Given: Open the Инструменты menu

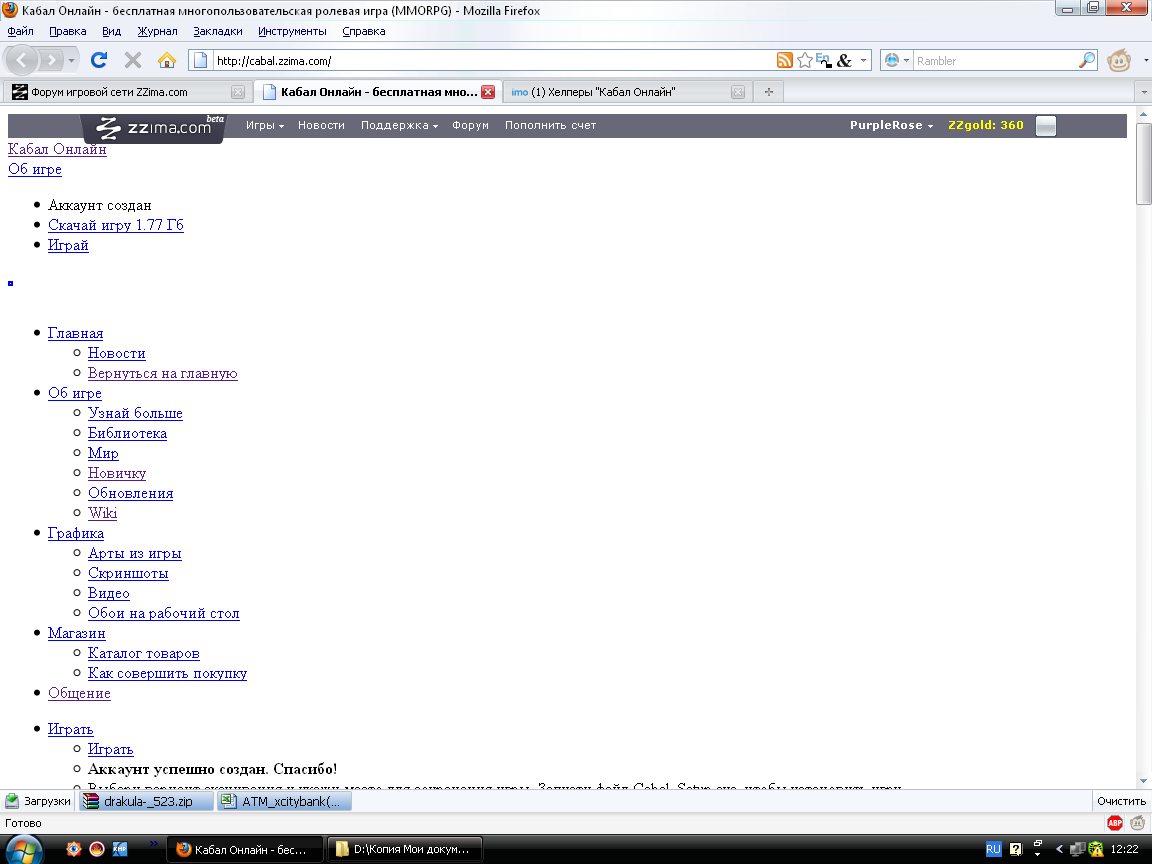Looking at the screenshot, I should pyautogui.click(x=292, y=31).
